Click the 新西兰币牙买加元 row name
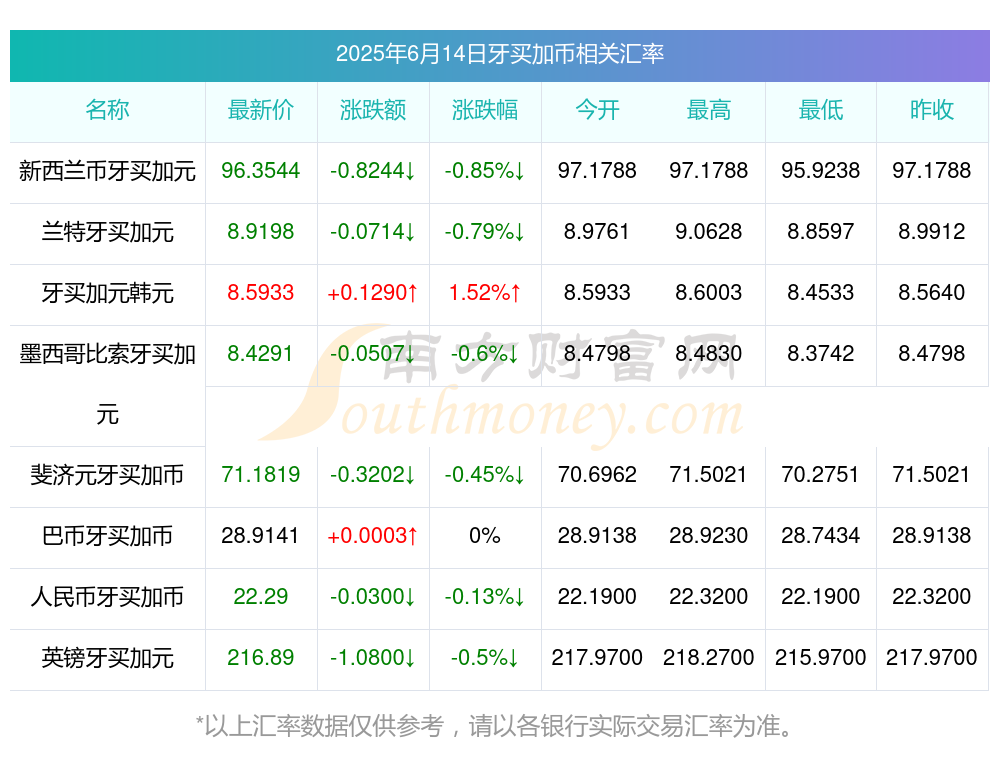The width and height of the screenshot is (1000, 757). [107, 171]
